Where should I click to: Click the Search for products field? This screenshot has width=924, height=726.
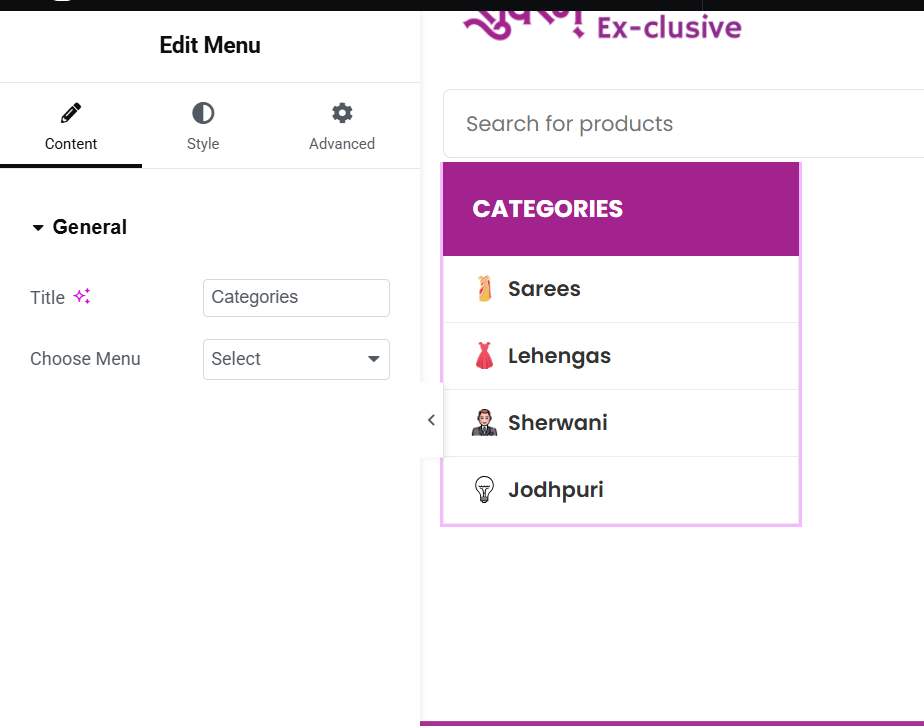tap(684, 124)
